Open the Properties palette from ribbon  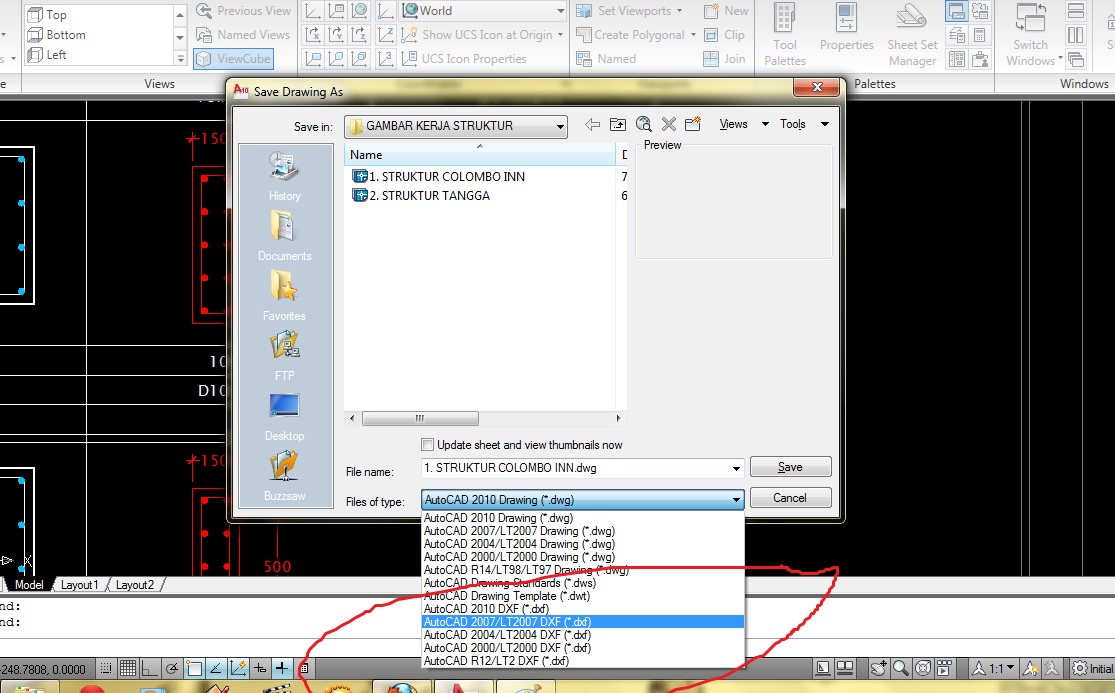tap(846, 28)
